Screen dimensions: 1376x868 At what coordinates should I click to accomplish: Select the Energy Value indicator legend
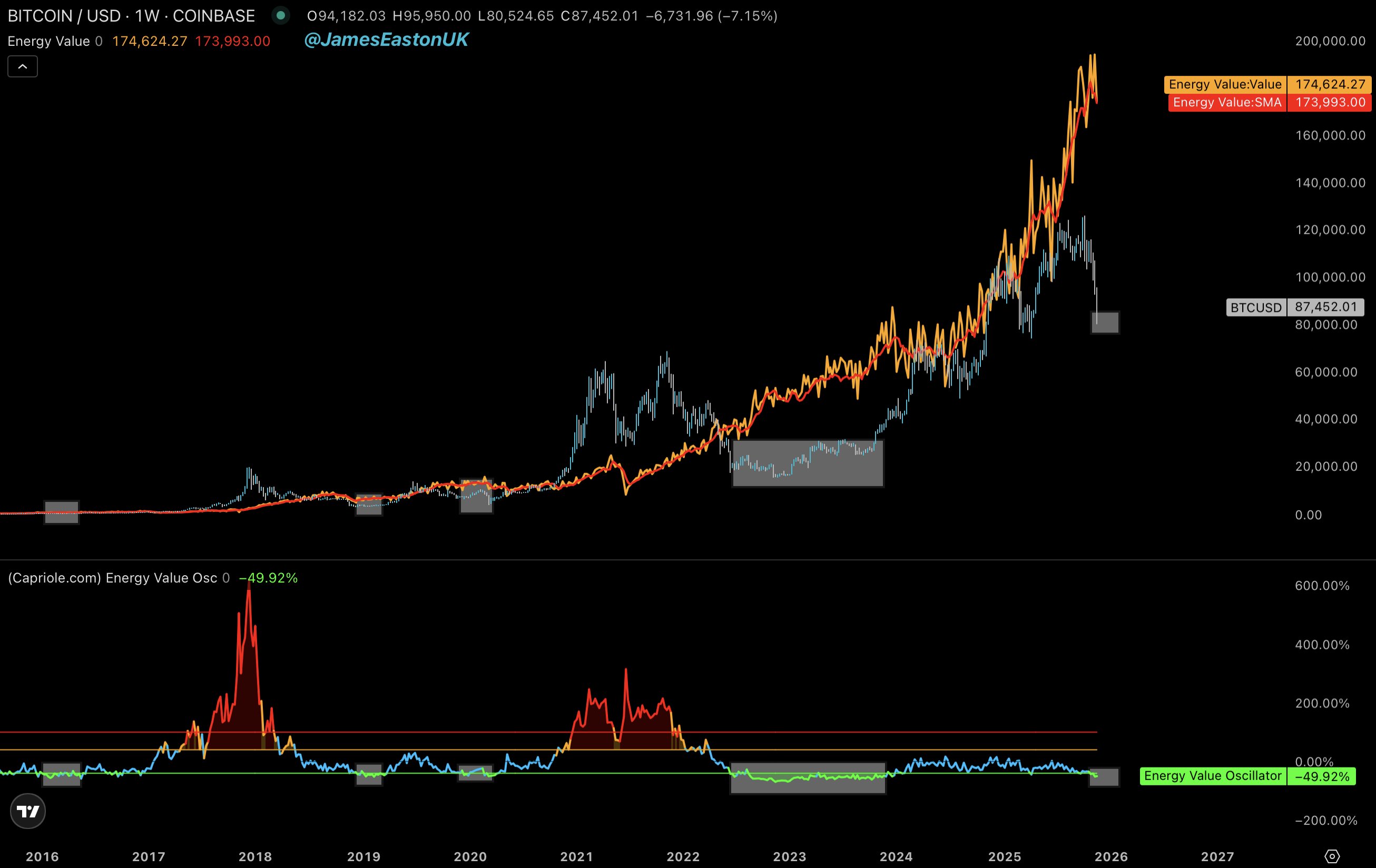click(x=48, y=41)
